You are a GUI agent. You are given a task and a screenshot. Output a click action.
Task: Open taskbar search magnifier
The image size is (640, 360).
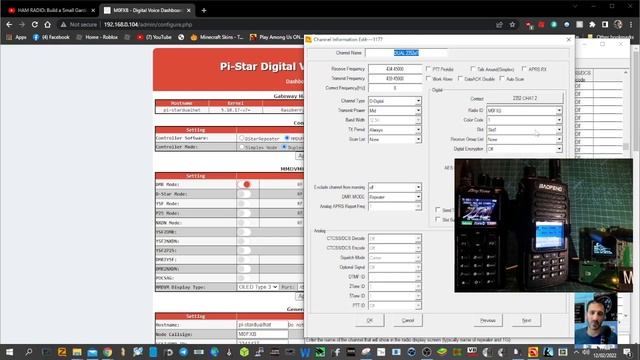[29, 352]
